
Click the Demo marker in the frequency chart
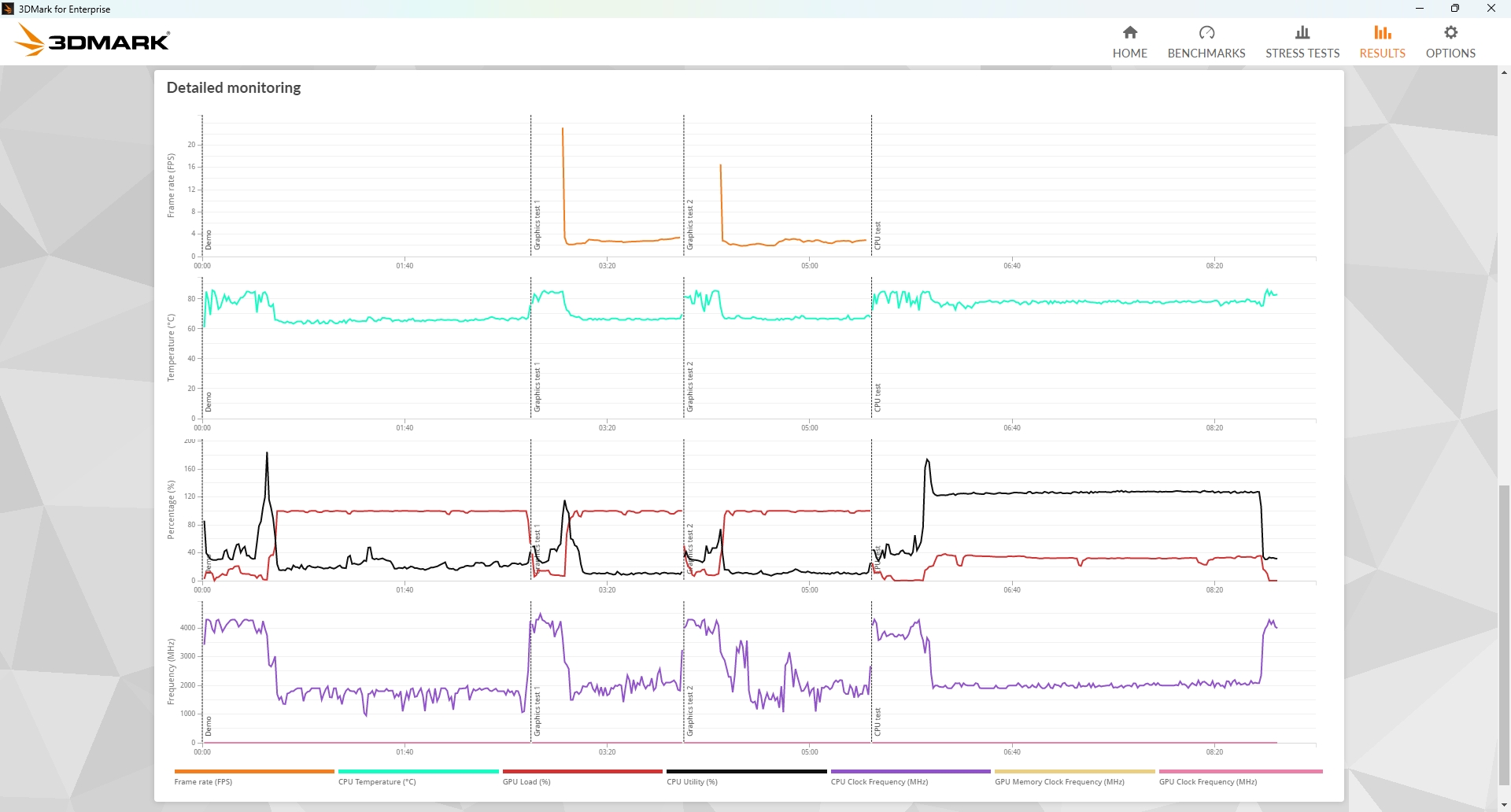[209, 726]
